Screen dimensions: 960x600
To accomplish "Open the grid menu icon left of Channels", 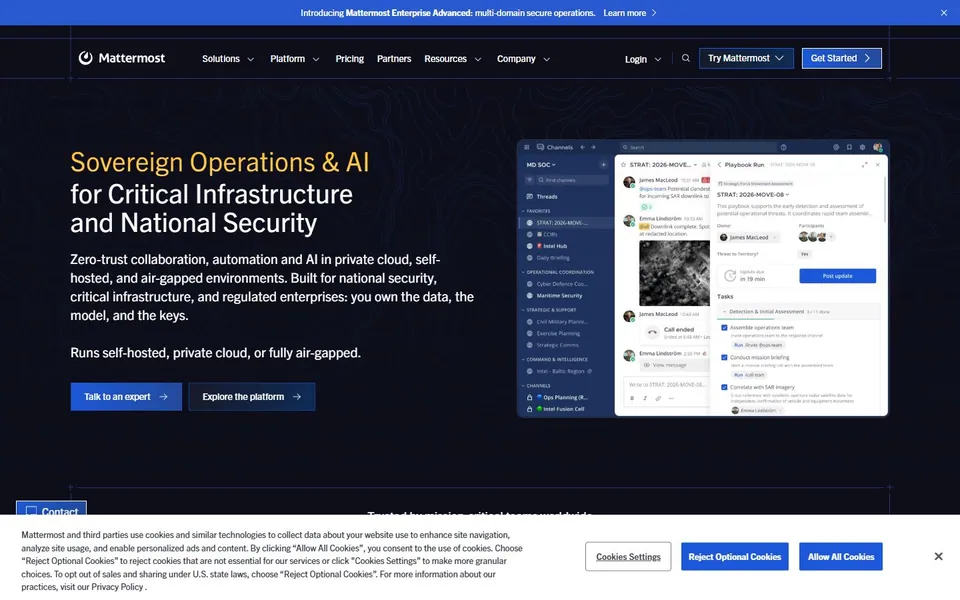I will pyautogui.click(x=527, y=148).
